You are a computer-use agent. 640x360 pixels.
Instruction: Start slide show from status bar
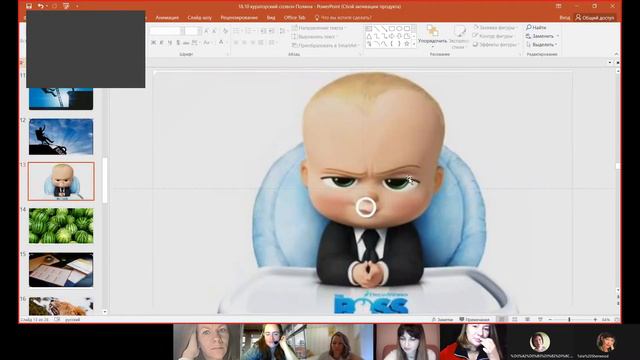click(540, 320)
